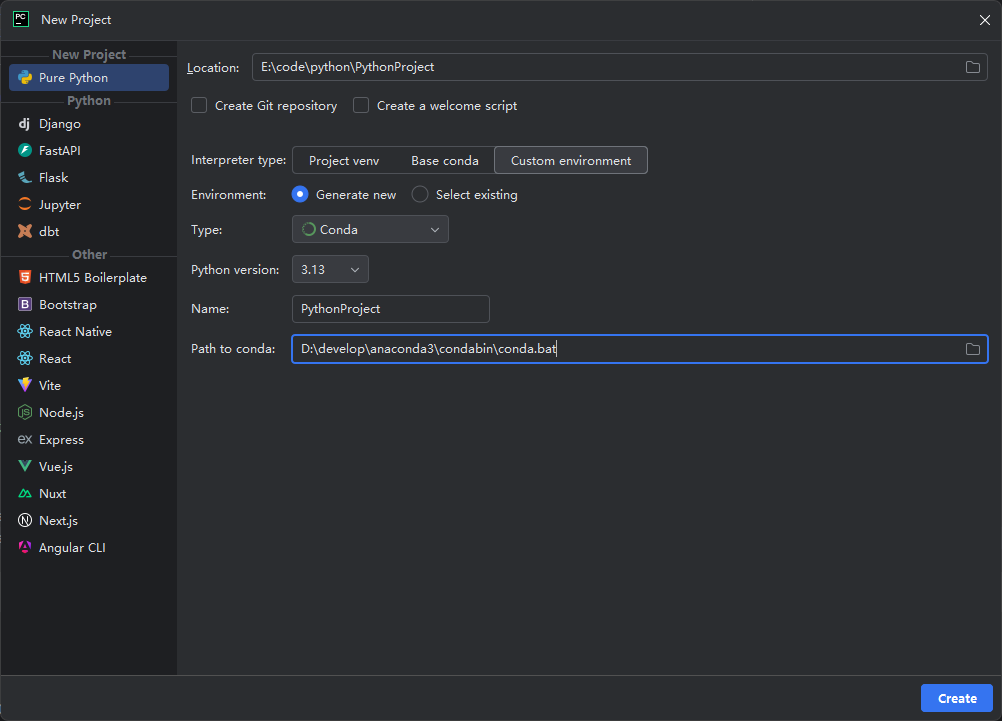Pick the FastAPI project icon
The image size is (1002, 721).
pos(24,150)
